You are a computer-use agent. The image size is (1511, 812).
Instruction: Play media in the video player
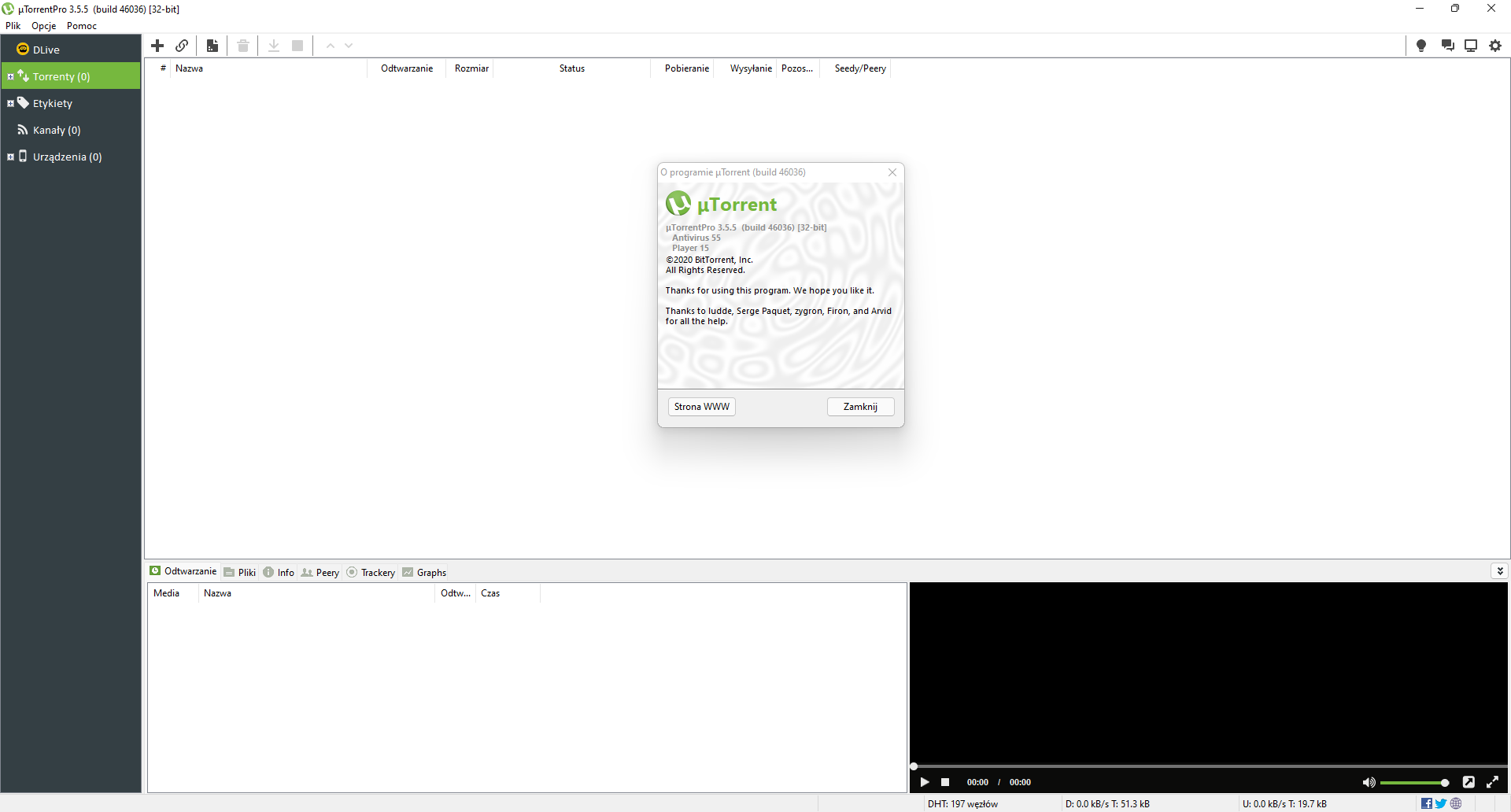[x=925, y=782]
